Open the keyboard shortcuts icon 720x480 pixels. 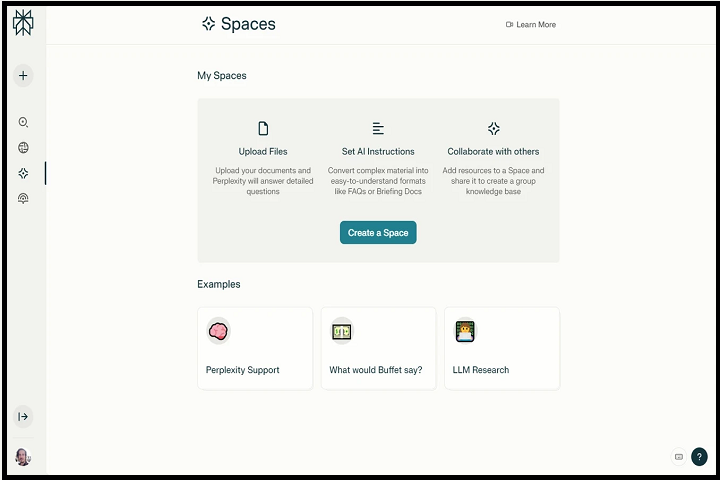(679, 457)
